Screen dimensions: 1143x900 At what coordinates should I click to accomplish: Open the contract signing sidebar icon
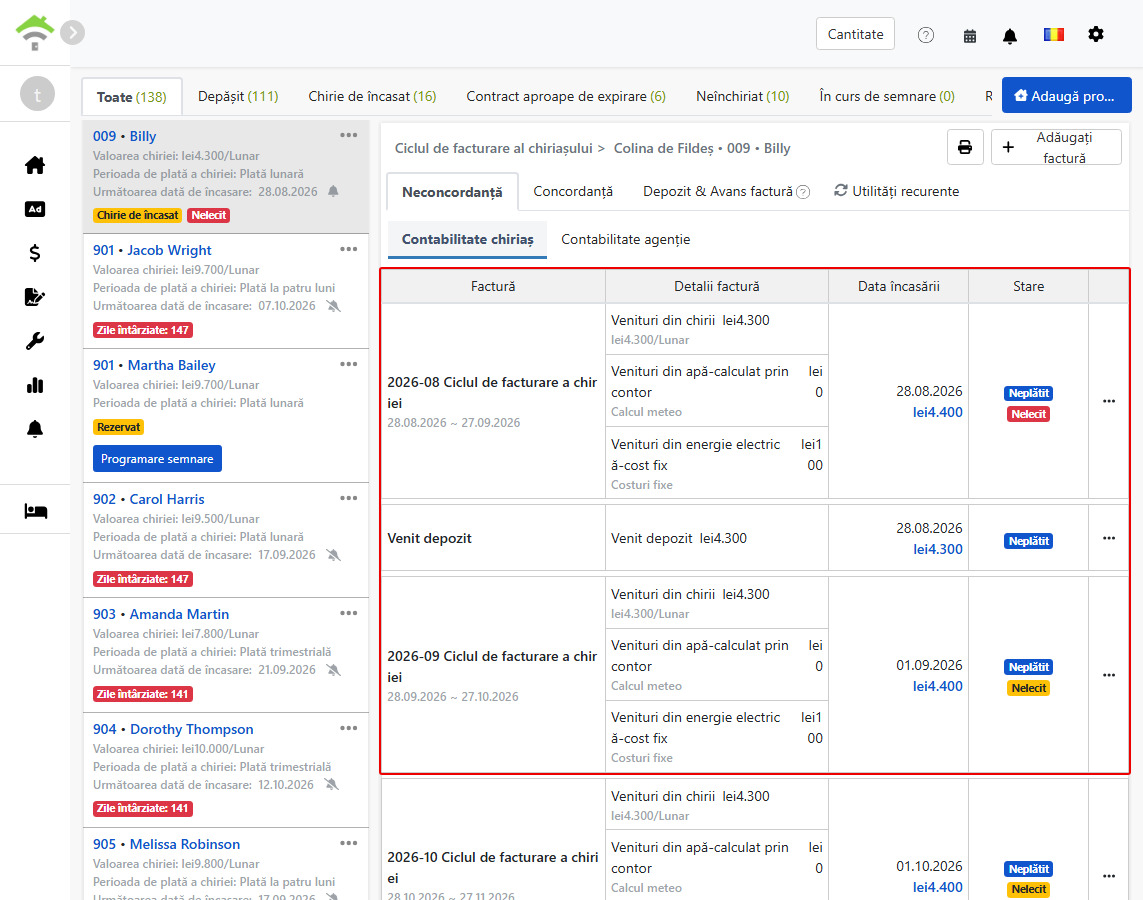[35, 297]
